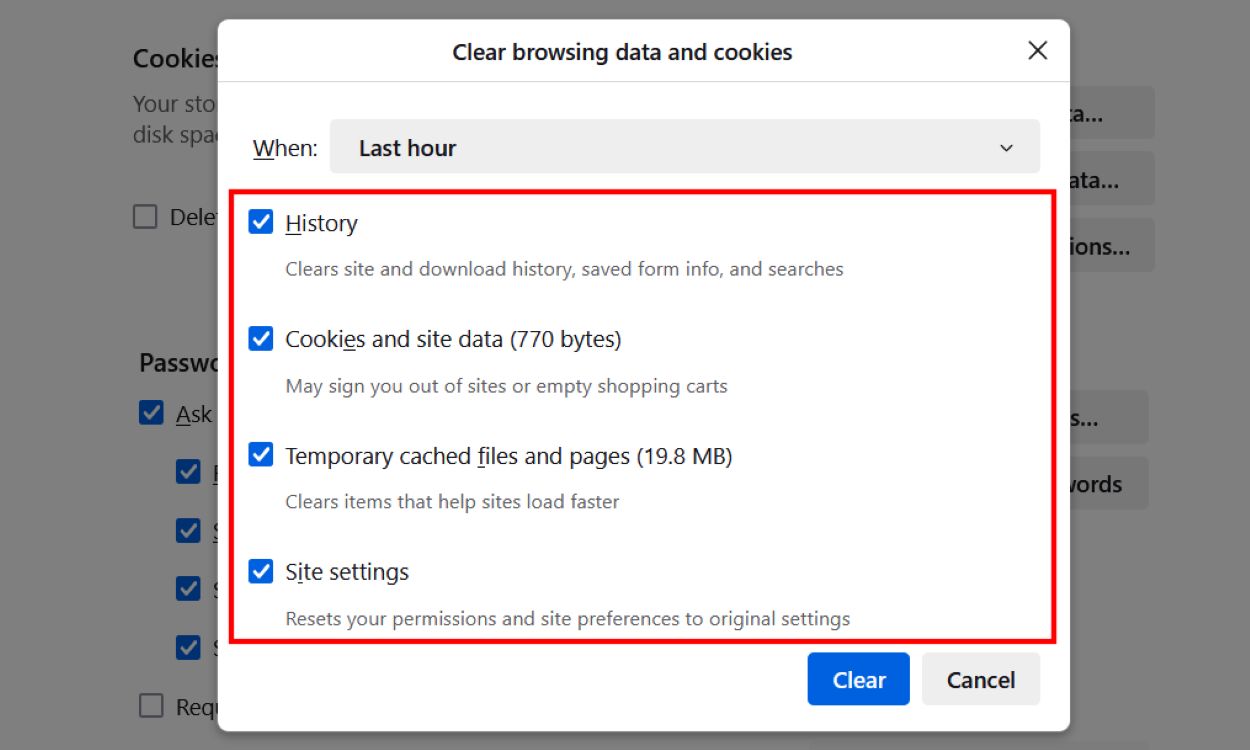Click the Cancel button

(x=980, y=679)
